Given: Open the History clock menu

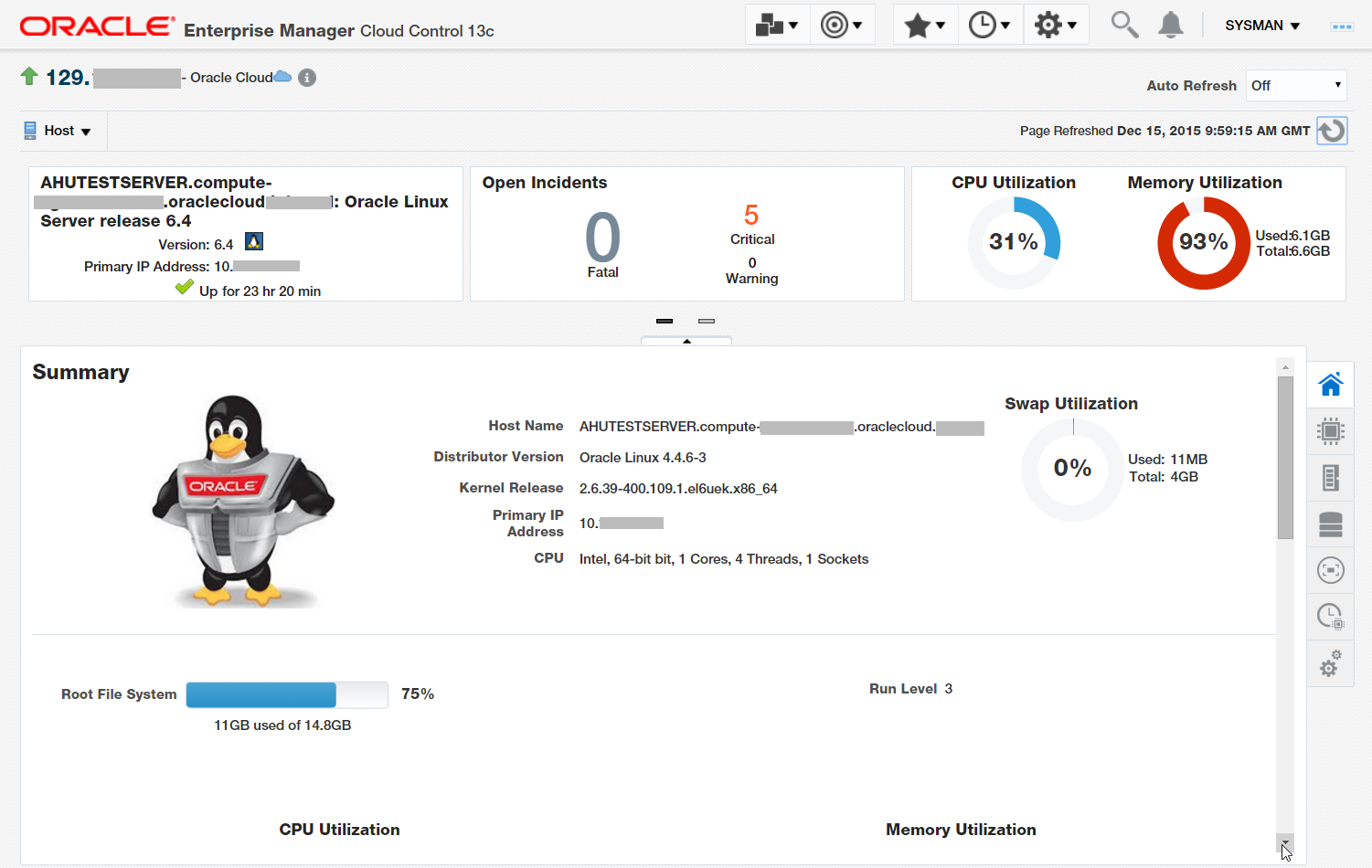Looking at the screenshot, I should coord(990,25).
